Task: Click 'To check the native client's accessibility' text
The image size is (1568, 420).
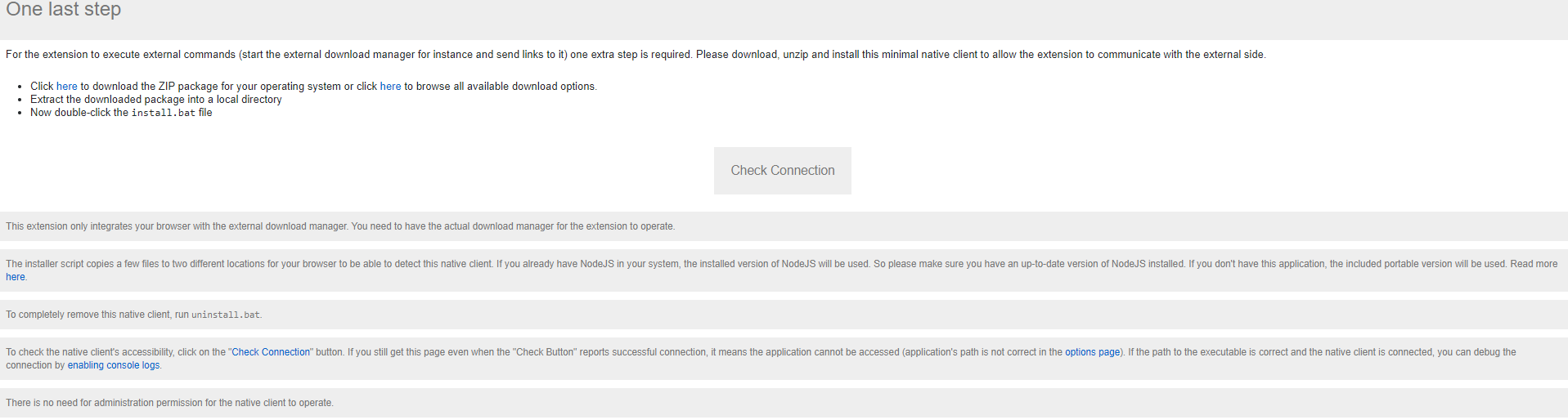Action: click(89, 352)
